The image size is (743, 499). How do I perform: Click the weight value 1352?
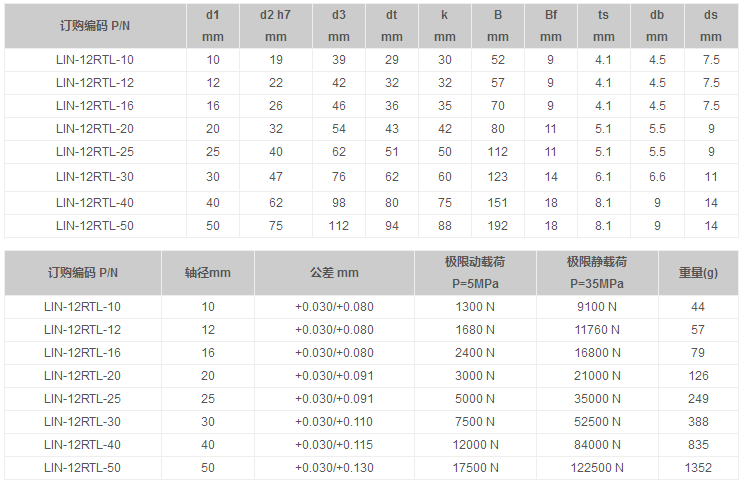click(x=698, y=468)
